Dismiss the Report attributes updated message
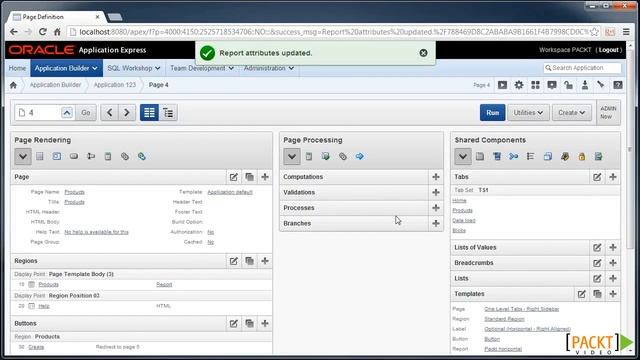 (423, 53)
